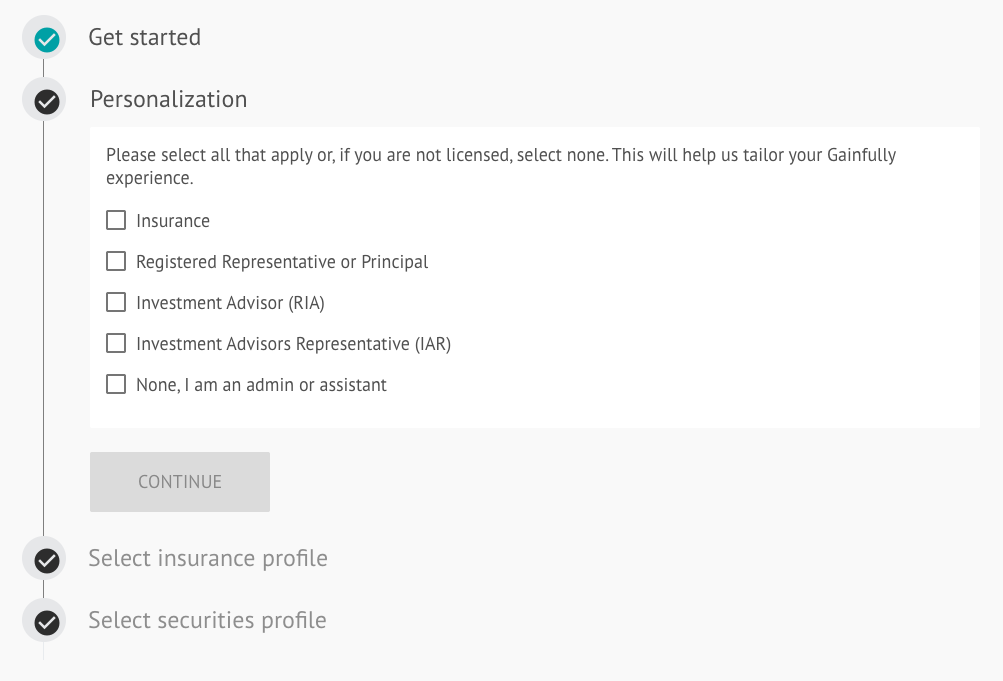This screenshot has width=1003, height=681.
Task: Click the CONTINUE button
Action: 180,481
